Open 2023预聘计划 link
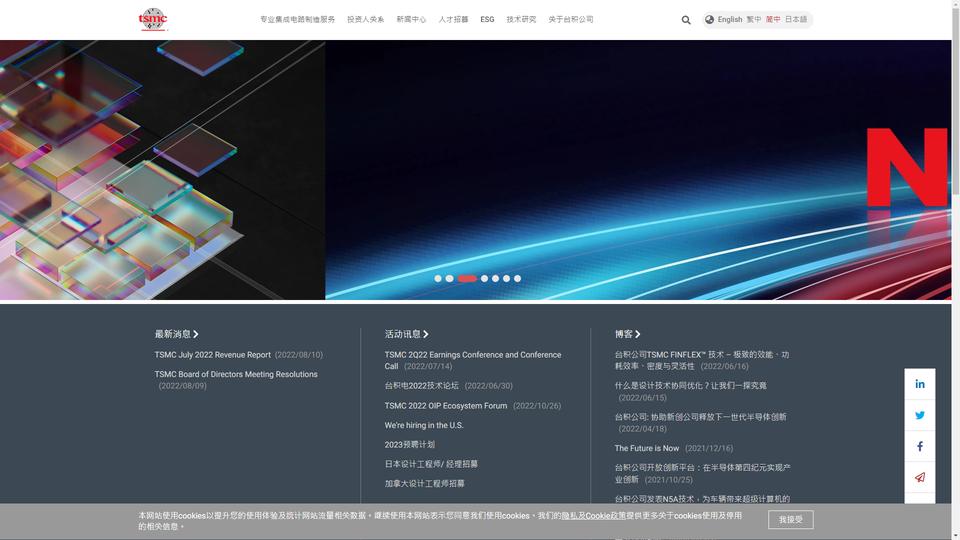Viewport: 960px width, 540px height. tap(410, 444)
